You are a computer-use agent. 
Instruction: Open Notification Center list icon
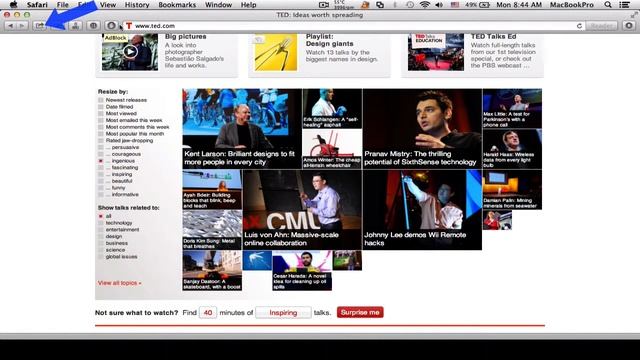coord(624,5)
